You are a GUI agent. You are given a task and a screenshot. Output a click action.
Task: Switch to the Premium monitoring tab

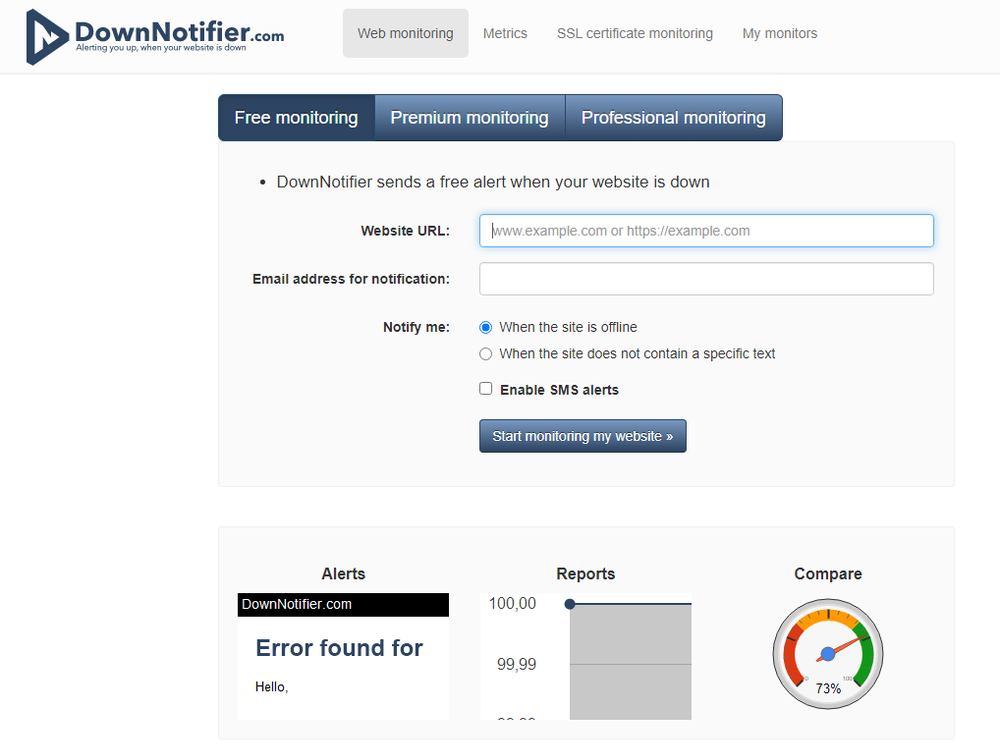pos(469,117)
